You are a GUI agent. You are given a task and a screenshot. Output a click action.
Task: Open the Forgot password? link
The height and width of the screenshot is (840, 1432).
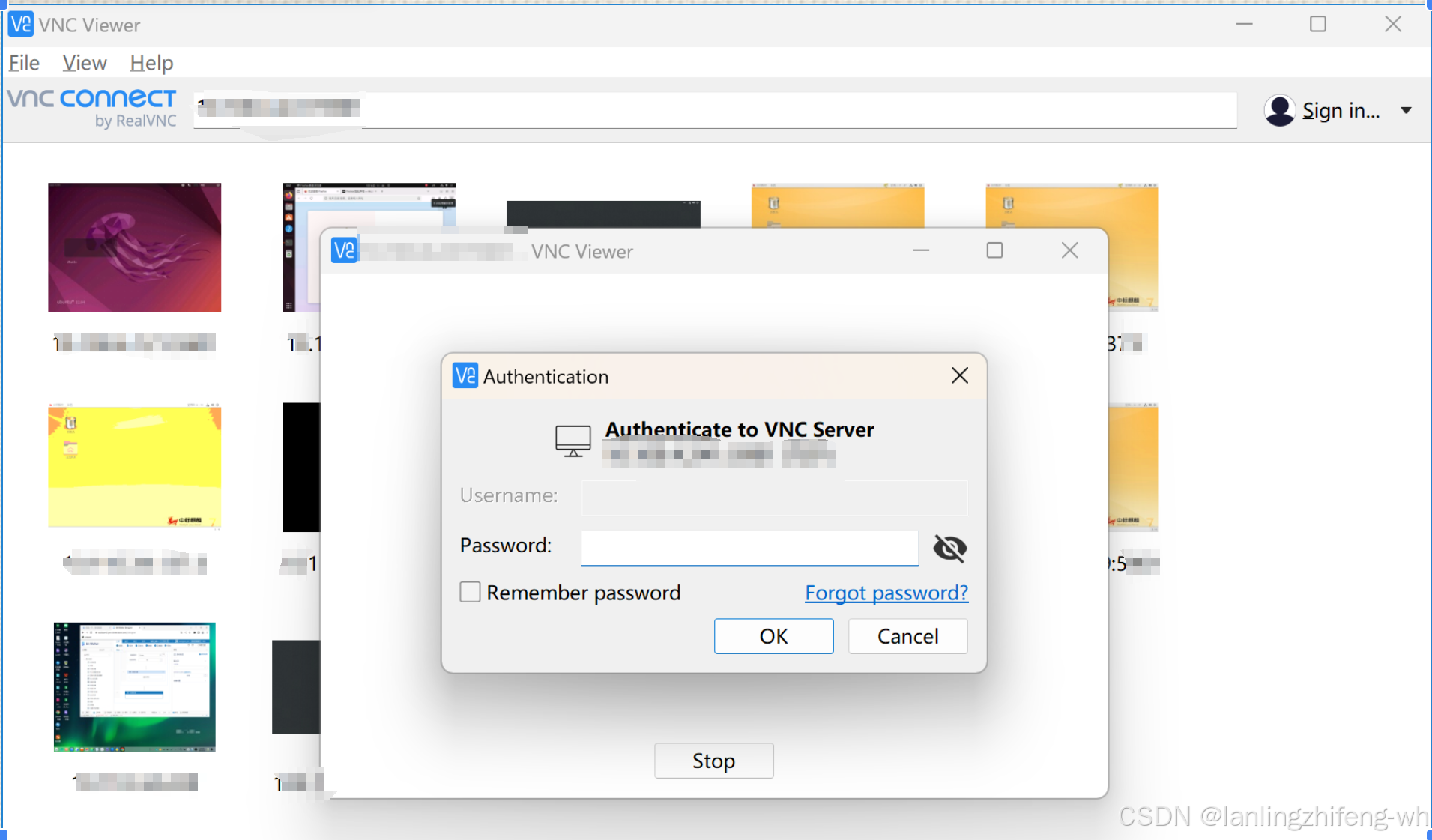click(886, 593)
